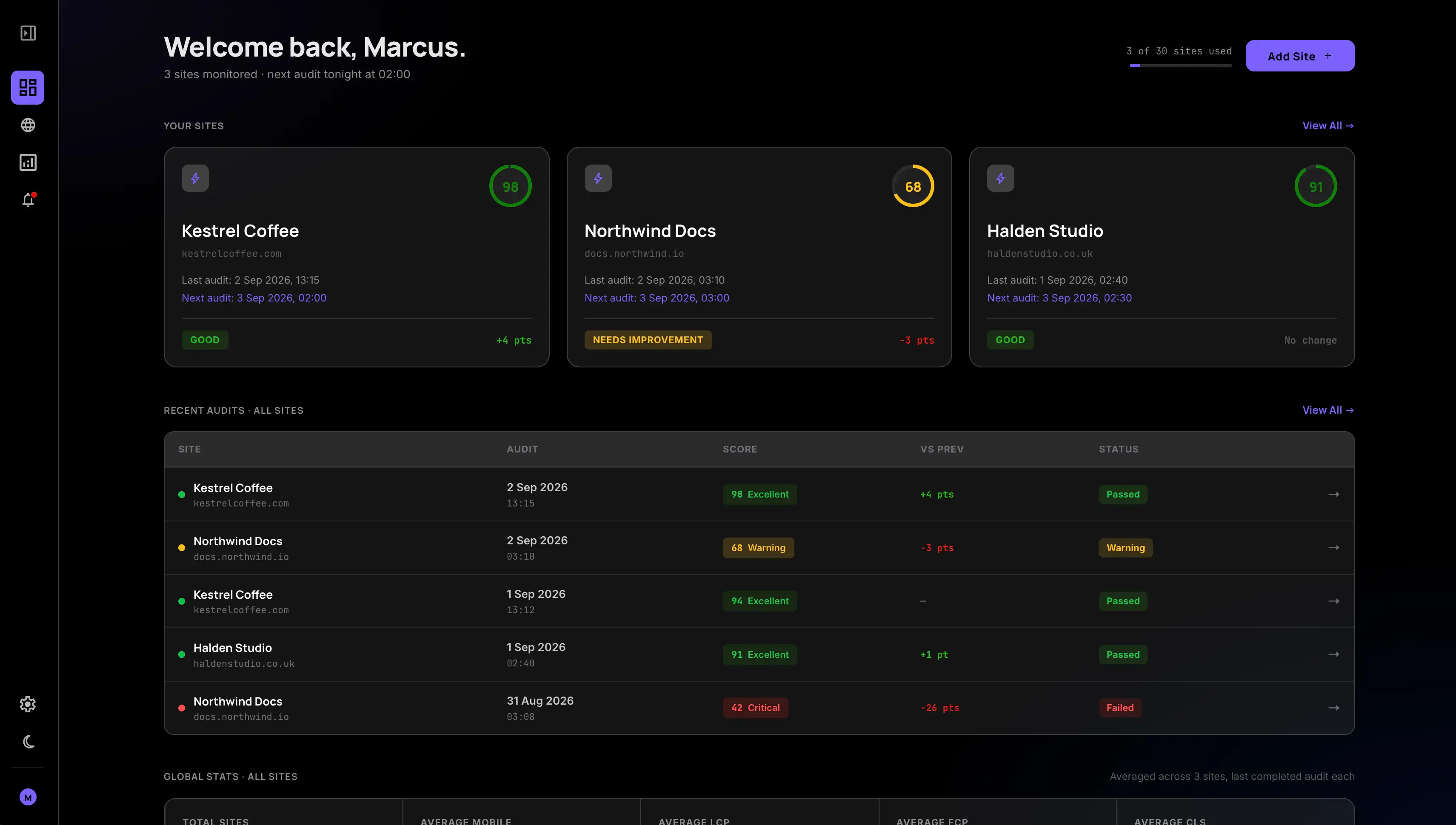Click Next audit: 3 Sep 2026, 02:00

point(254,298)
